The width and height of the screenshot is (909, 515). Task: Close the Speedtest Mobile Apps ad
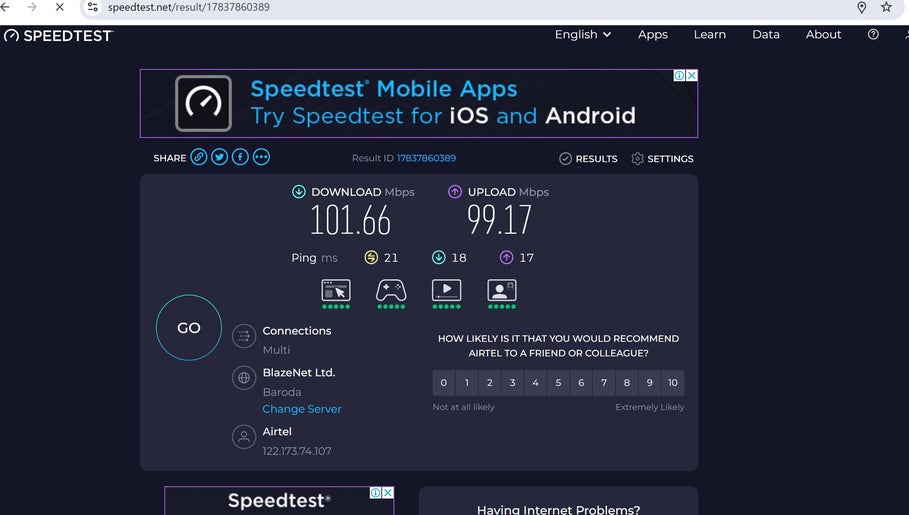coord(692,75)
